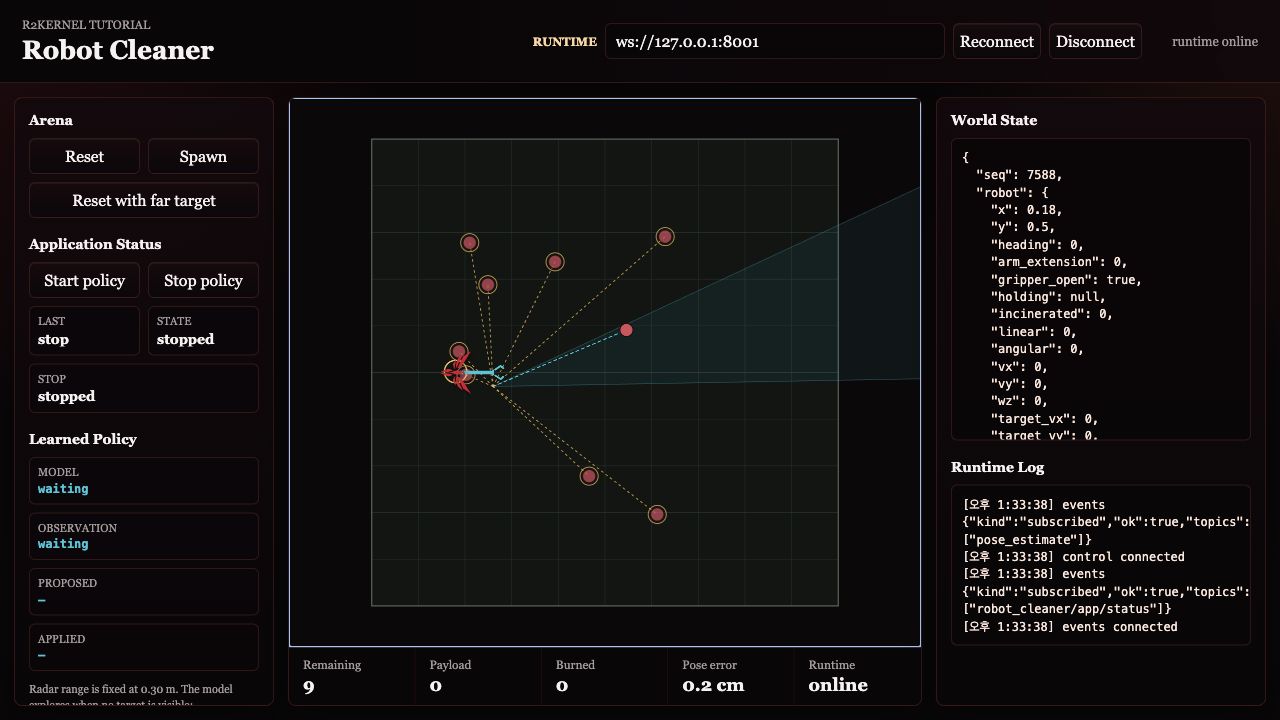Select the STATE stopped status card

pyautogui.click(x=203, y=330)
